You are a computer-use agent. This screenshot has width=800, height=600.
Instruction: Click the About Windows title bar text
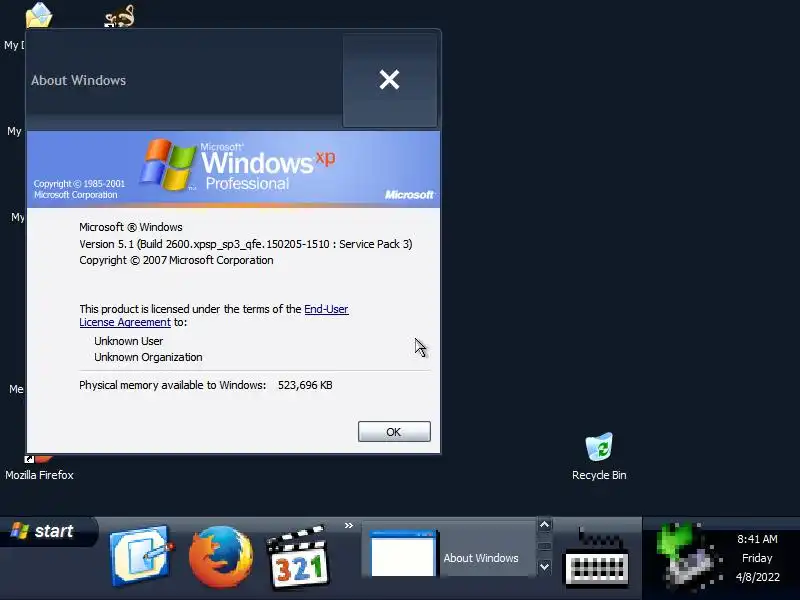click(x=78, y=80)
